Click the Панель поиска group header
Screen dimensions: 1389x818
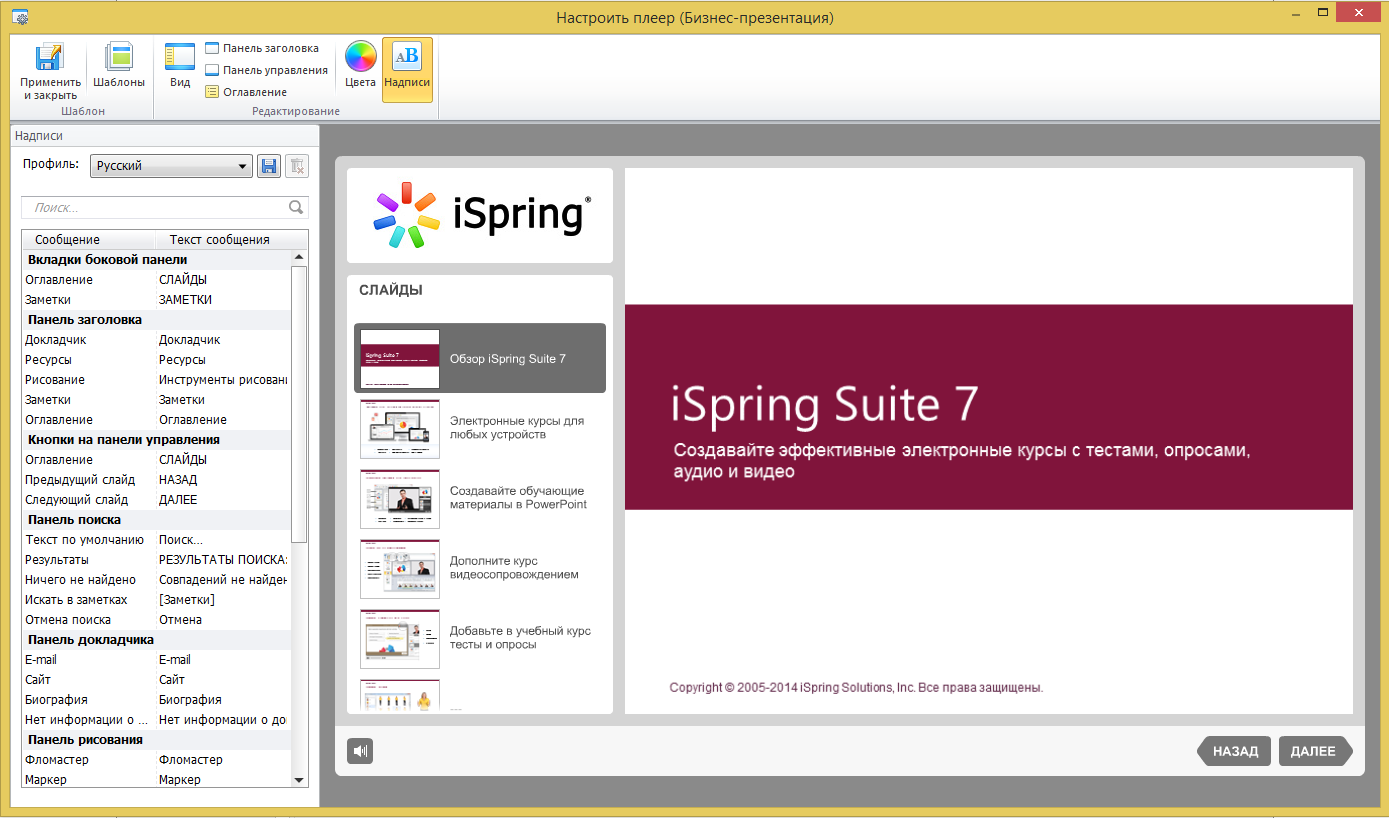pyautogui.click(x=156, y=520)
